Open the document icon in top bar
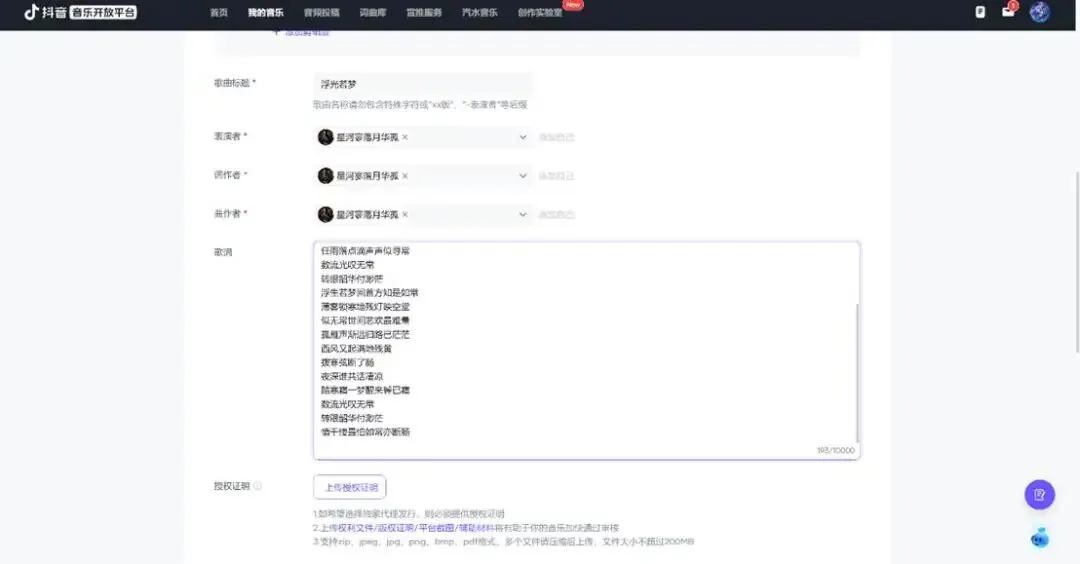 pos(980,12)
